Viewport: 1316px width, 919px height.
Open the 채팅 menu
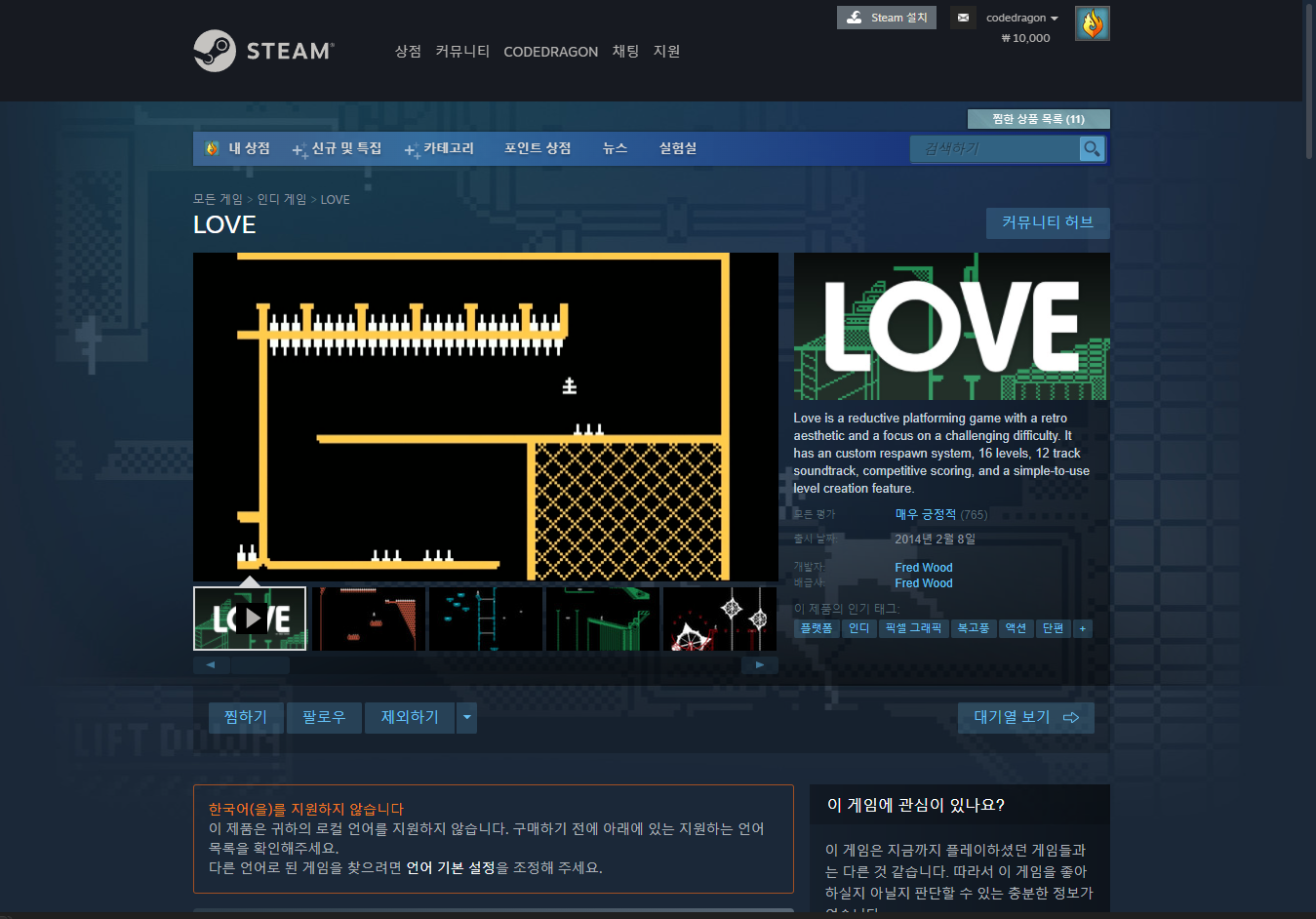(625, 51)
